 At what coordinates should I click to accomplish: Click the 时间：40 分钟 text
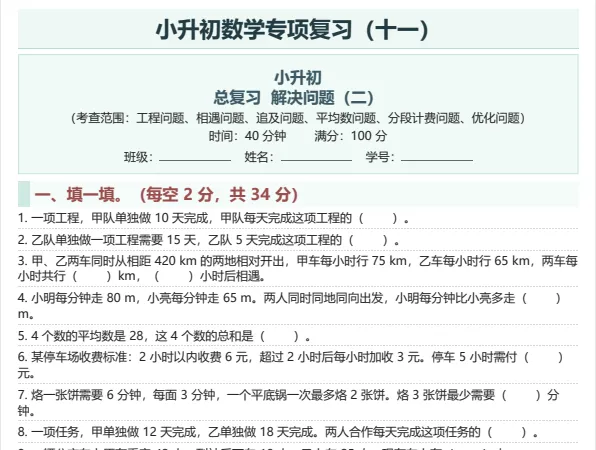[x=247, y=136]
